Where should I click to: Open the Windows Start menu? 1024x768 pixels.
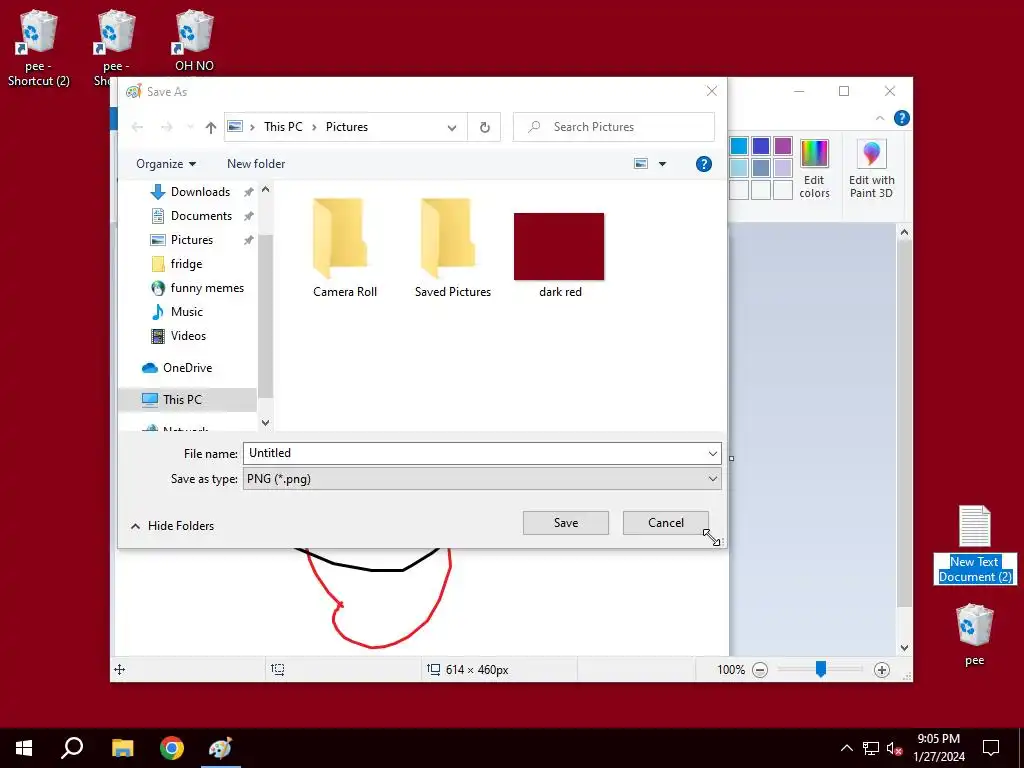(x=24, y=748)
